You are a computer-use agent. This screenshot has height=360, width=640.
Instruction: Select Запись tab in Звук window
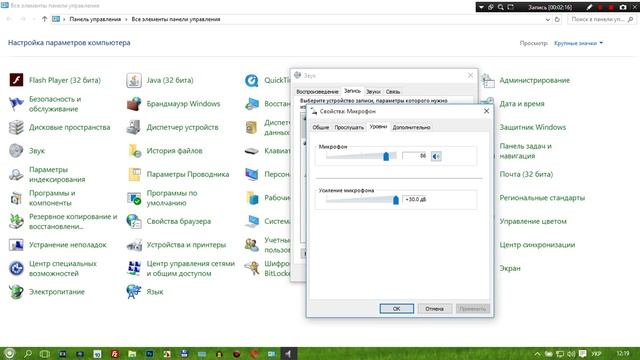click(x=352, y=91)
